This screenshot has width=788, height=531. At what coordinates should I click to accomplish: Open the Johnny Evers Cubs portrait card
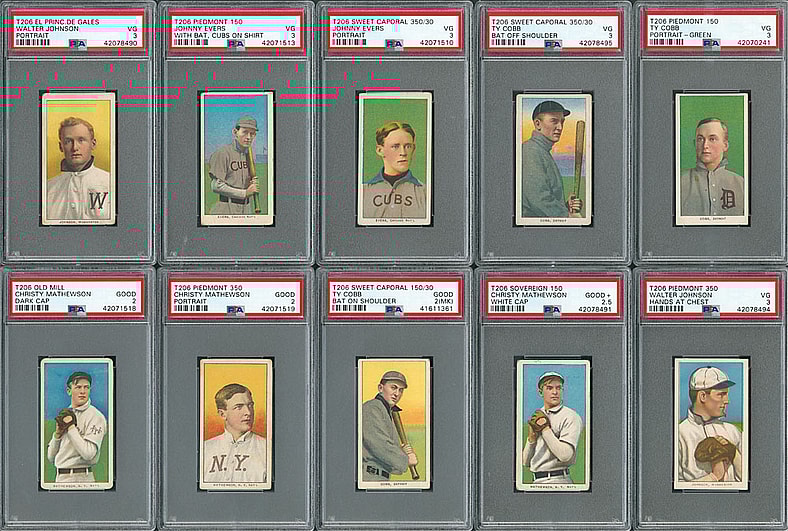pos(394,159)
